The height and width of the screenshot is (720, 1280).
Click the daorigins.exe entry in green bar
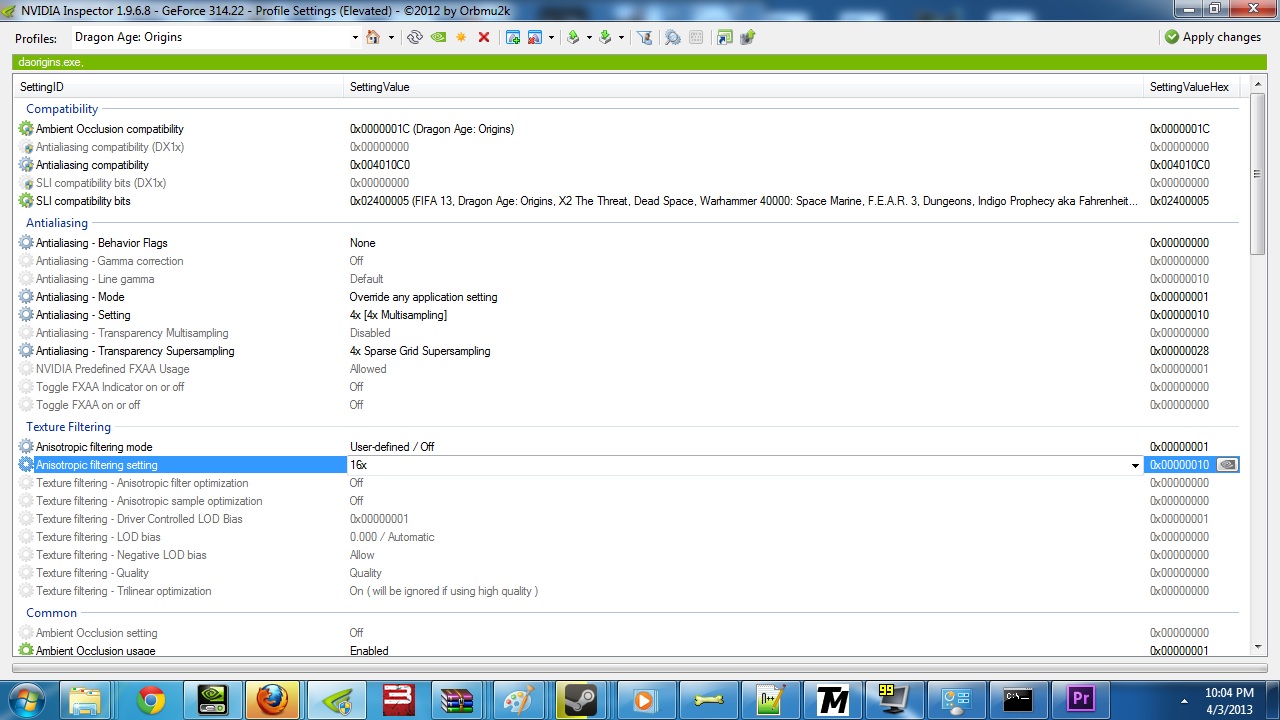click(x=50, y=62)
